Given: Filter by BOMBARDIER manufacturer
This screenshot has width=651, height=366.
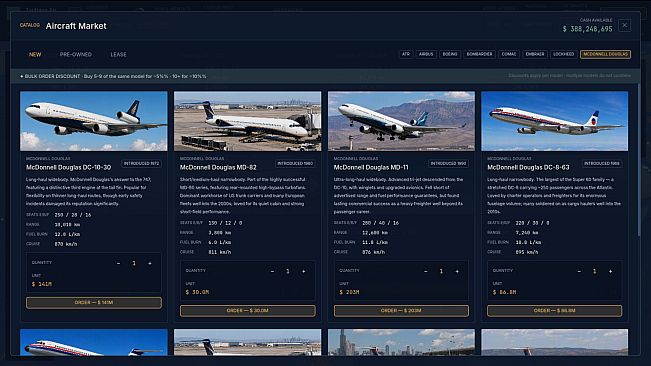Looking at the screenshot, I should pyautogui.click(x=479, y=54).
